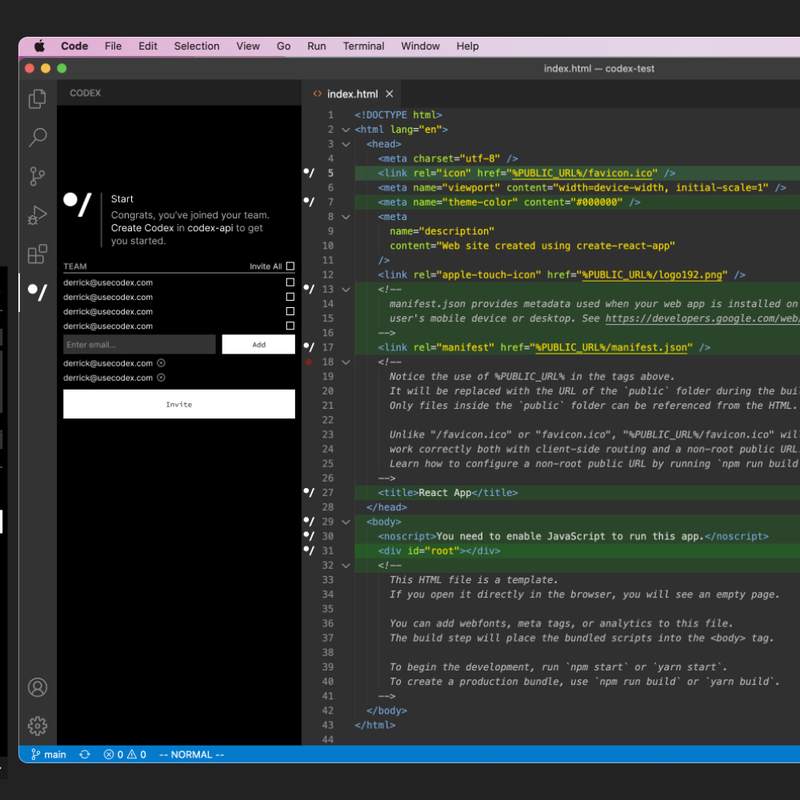
Task: Click the Codex icon in activity bar
Action: pyautogui.click(x=38, y=292)
